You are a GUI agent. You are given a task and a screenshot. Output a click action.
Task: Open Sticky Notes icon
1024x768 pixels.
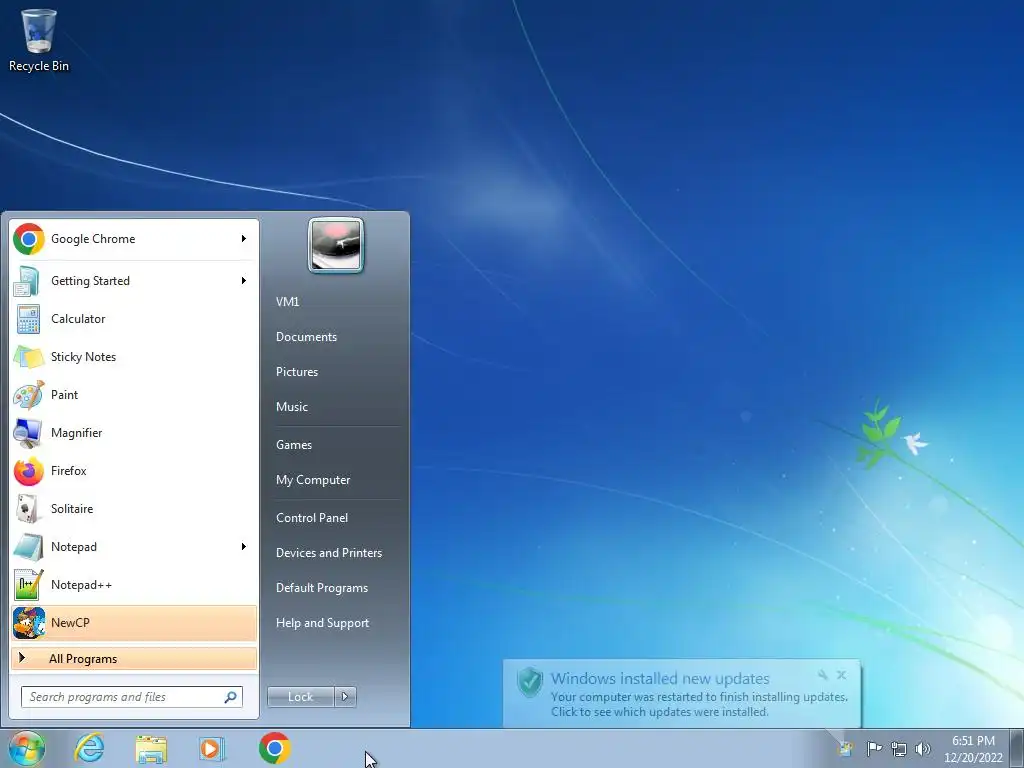click(x=27, y=357)
